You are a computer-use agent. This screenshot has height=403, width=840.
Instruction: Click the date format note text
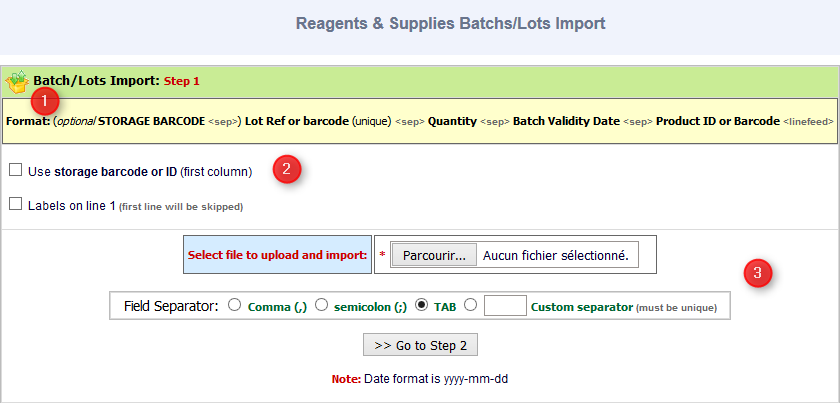[419, 379]
